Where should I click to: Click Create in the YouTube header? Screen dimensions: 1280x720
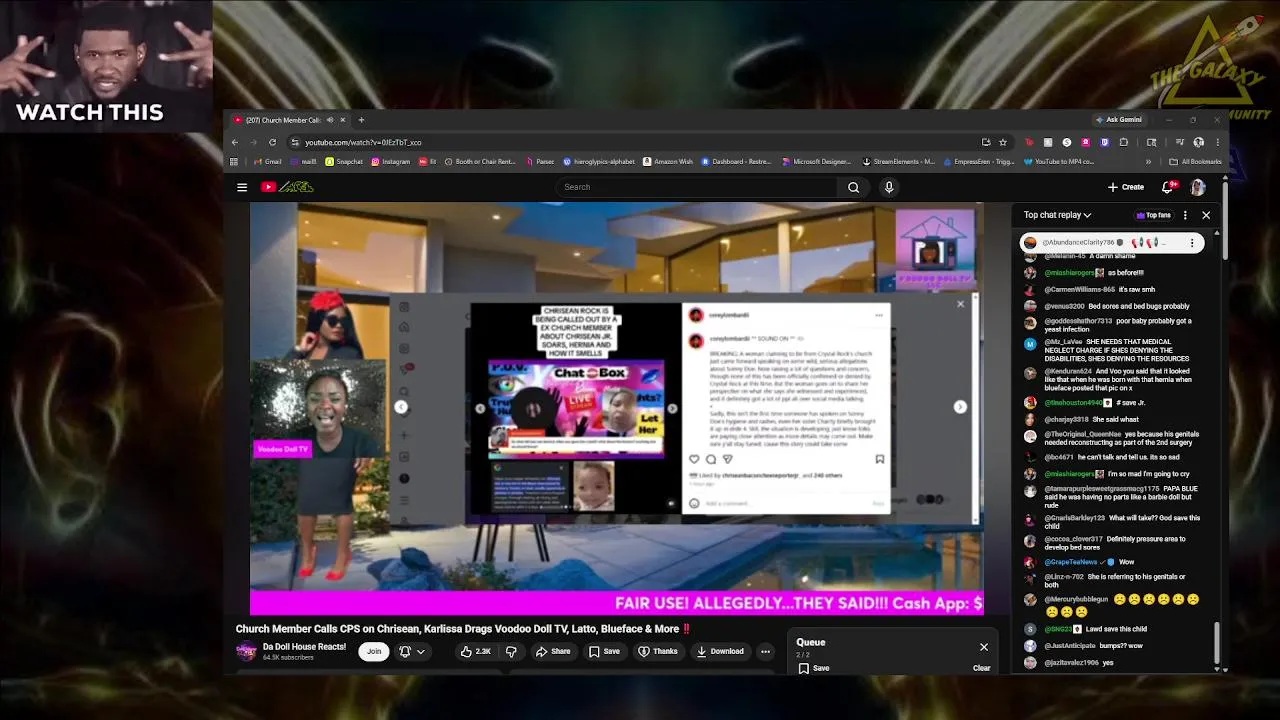point(1126,187)
